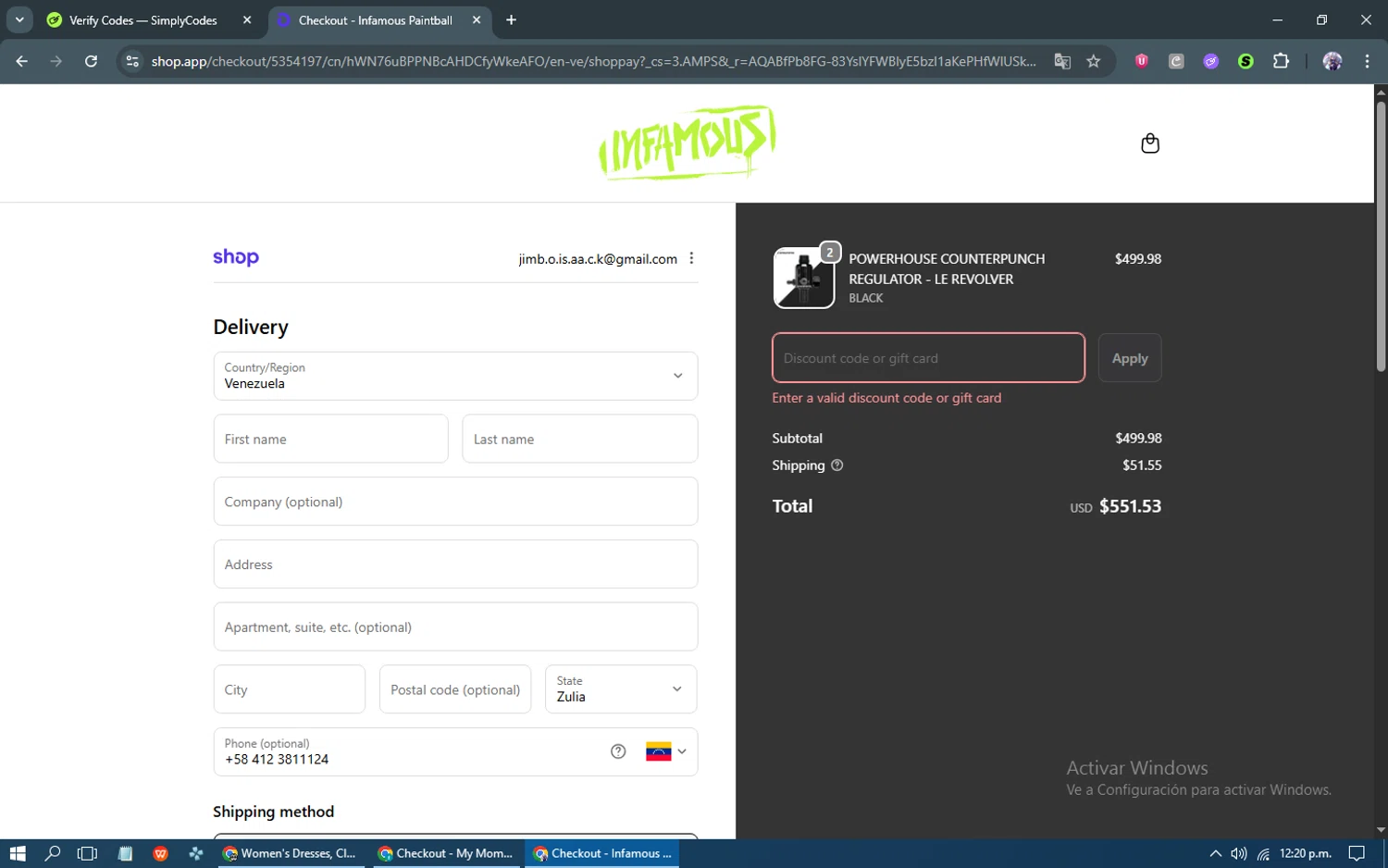Viewport: 1388px width, 868px height.
Task: Switch to Women's Dresses taskbar window
Action: point(291,853)
